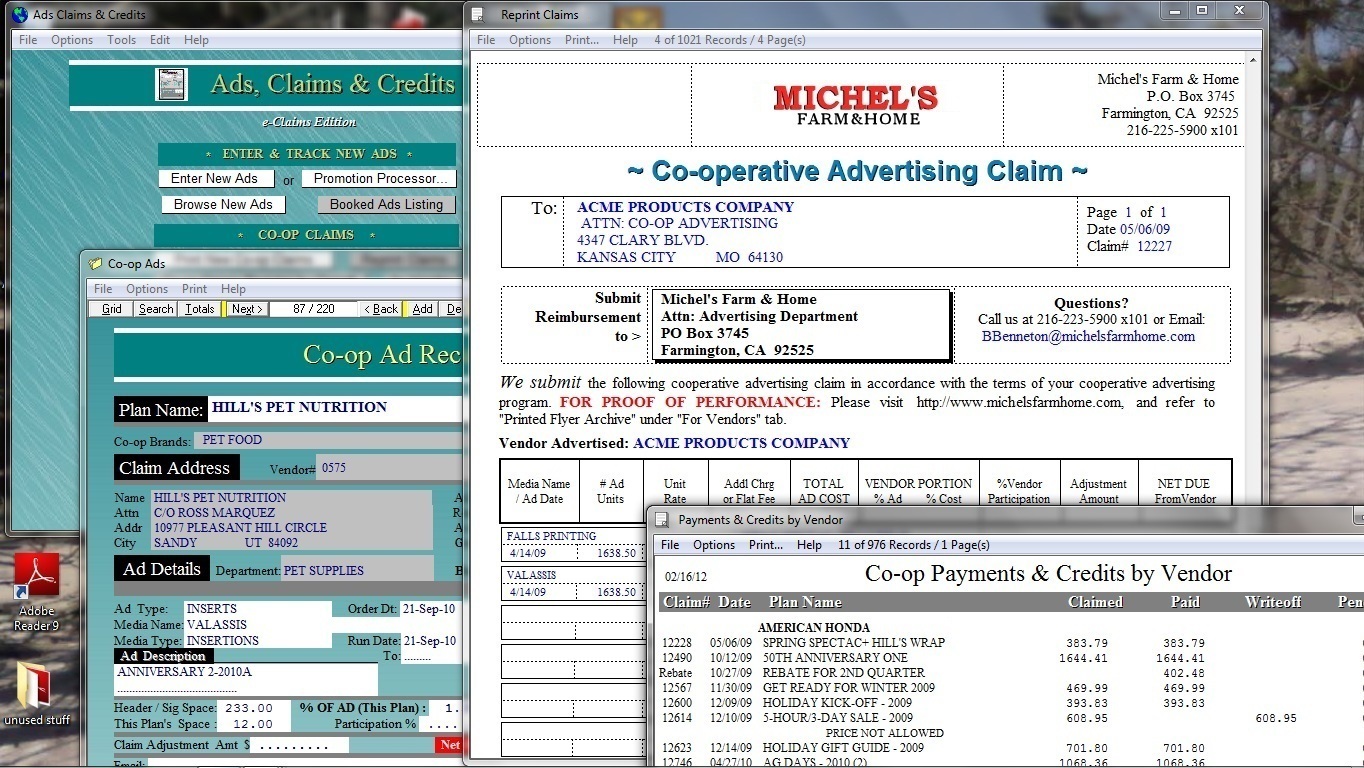Click the Payments & Credits by Vendor title icon

point(663,520)
